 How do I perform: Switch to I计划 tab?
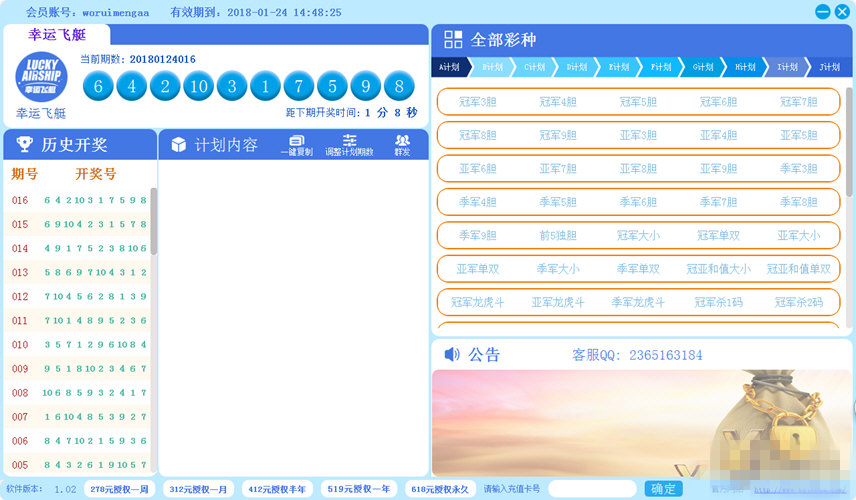(x=787, y=67)
